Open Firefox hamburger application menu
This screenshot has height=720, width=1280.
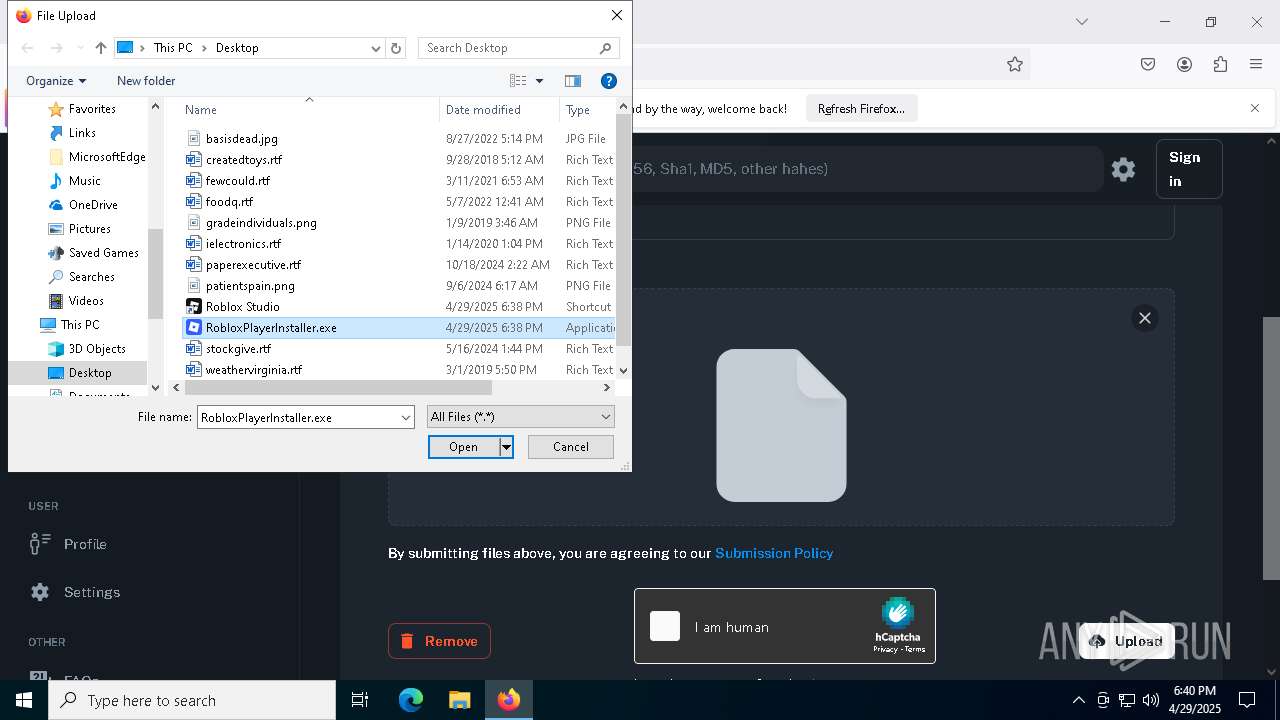(x=1256, y=64)
